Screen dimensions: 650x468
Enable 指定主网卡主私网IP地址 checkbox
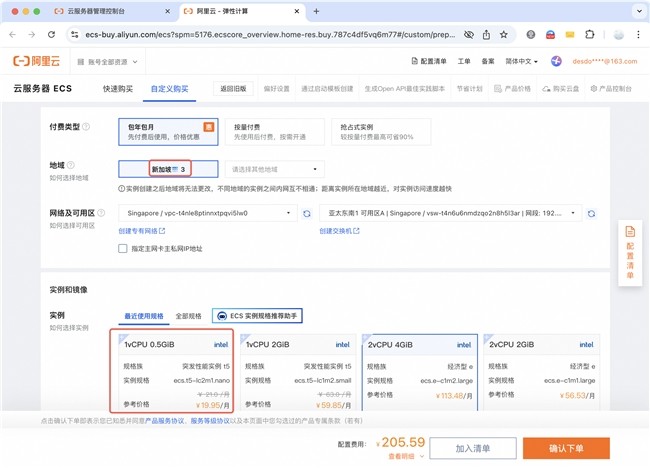pyautogui.click(x=124, y=248)
